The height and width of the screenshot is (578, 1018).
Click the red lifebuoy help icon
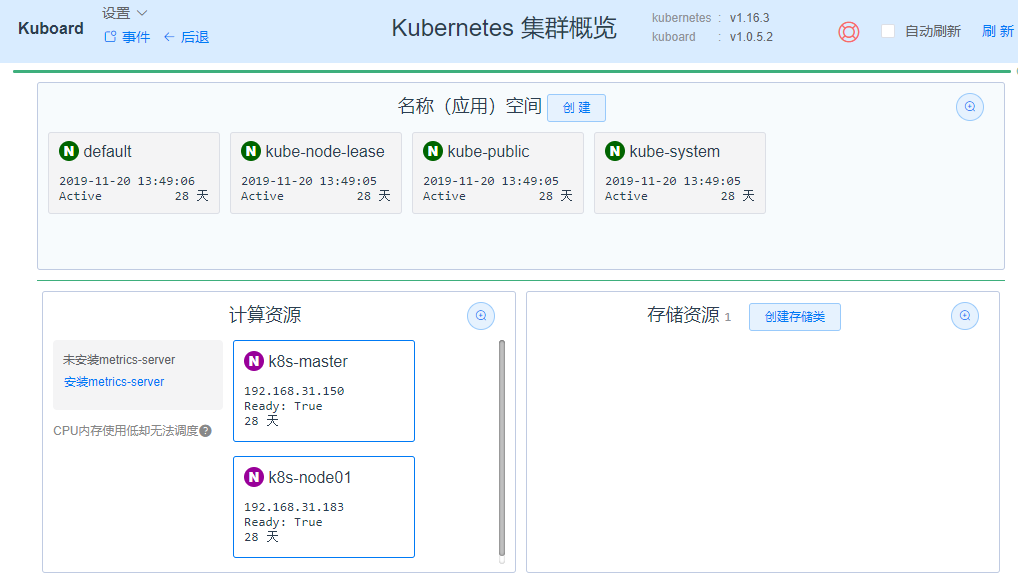tap(849, 32)
